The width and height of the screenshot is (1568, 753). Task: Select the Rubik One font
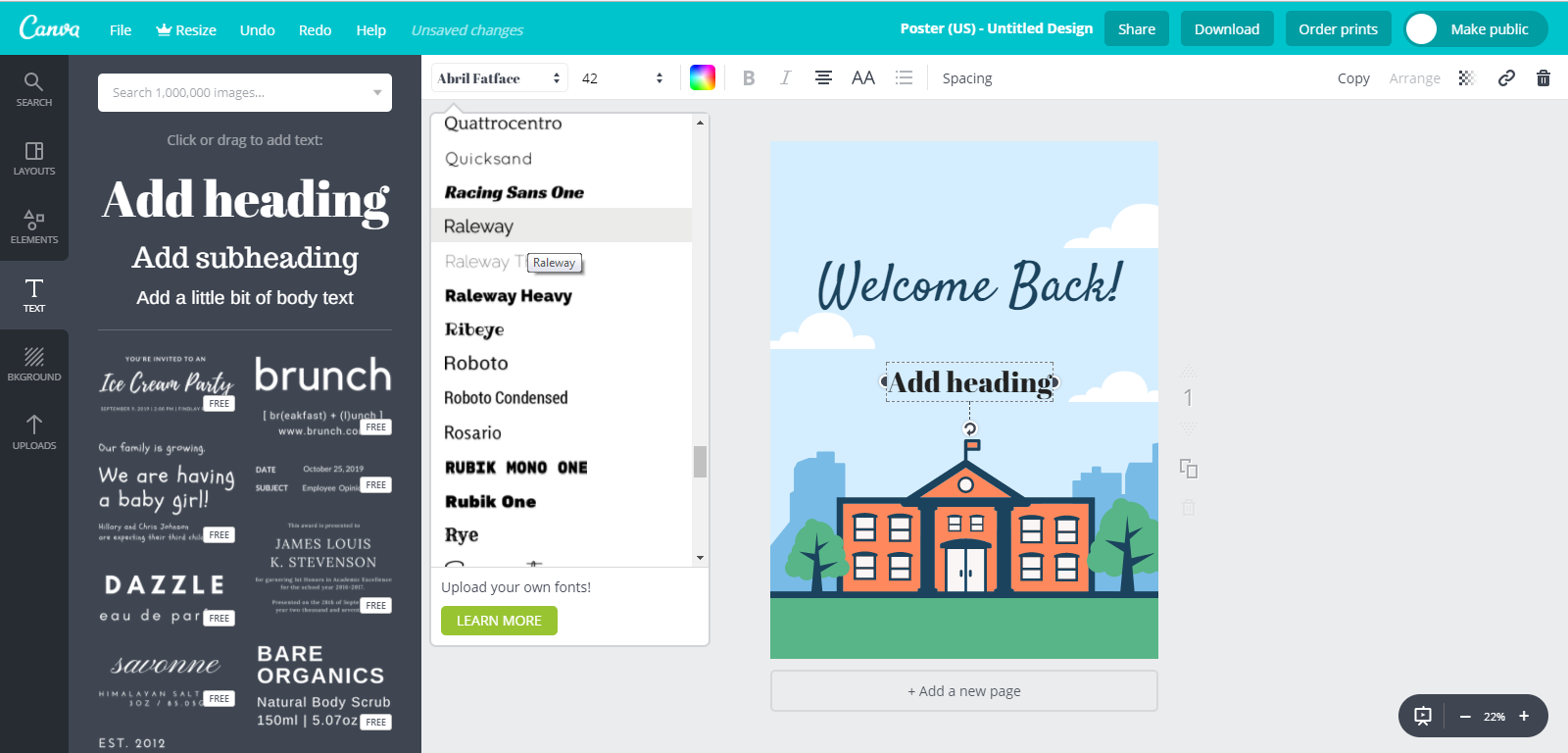pyautogui.click(x=562, y=501)
